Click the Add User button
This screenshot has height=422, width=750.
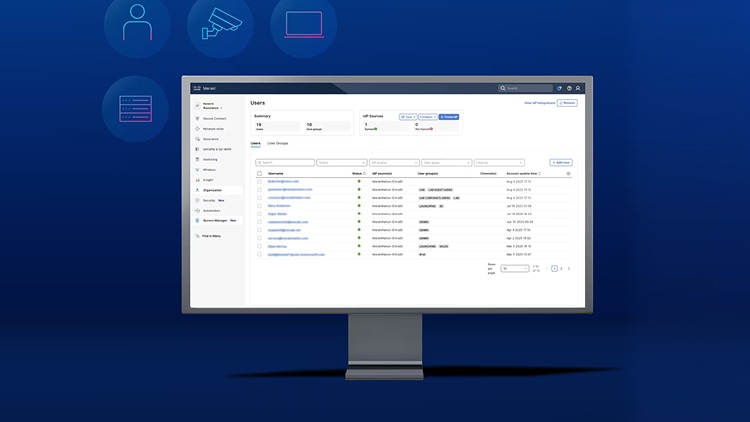[561, 163]
